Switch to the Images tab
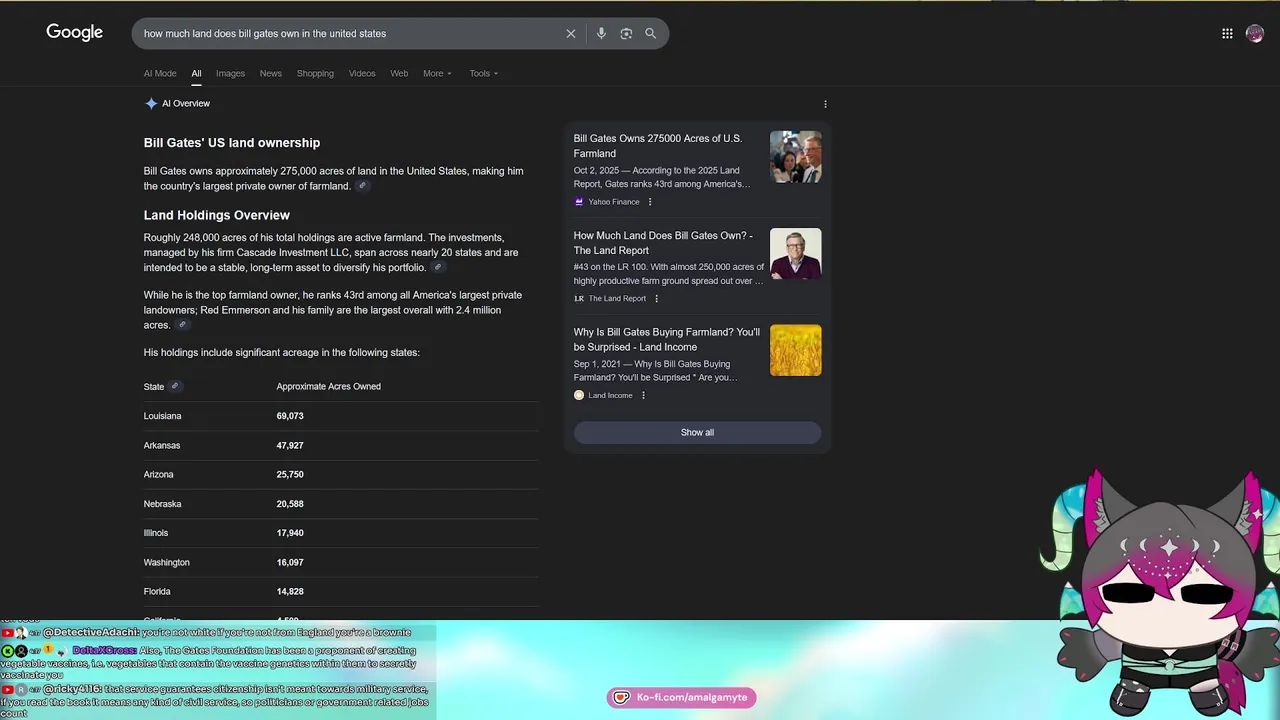Screen dimensions: 1280x720 click(230, 73)
